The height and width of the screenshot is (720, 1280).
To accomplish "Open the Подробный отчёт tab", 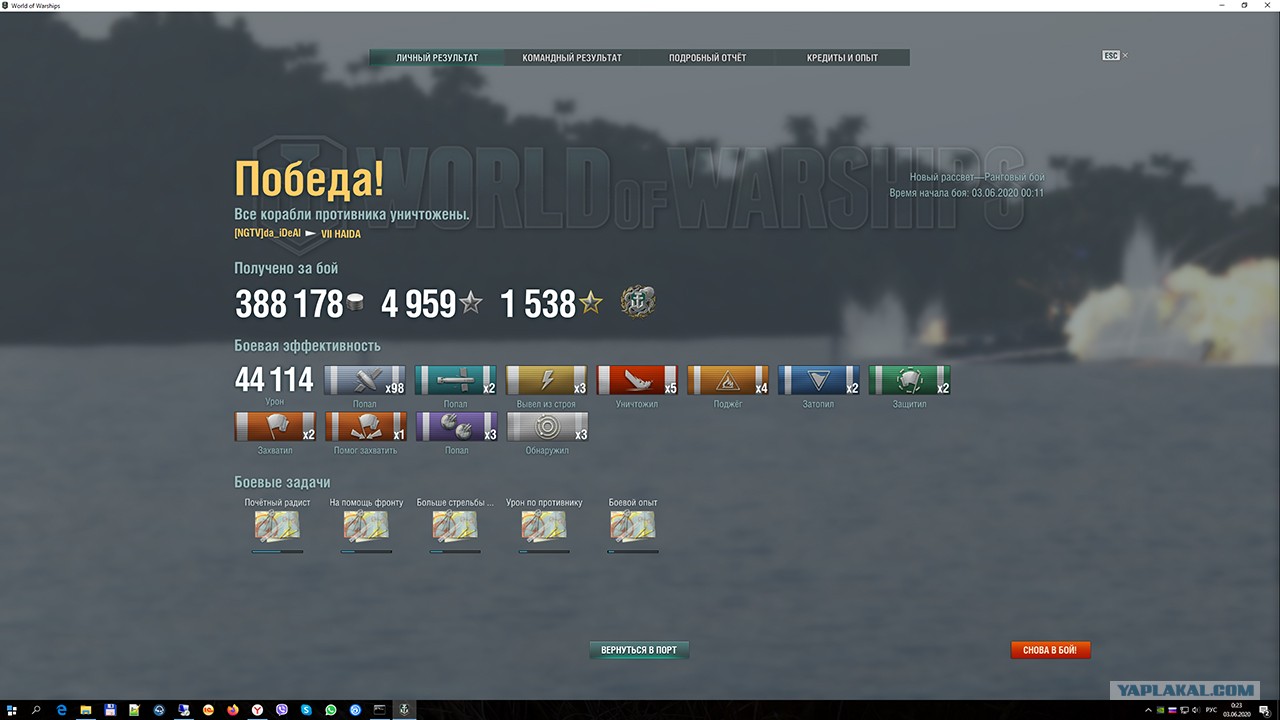I will (x=707, y=58).
